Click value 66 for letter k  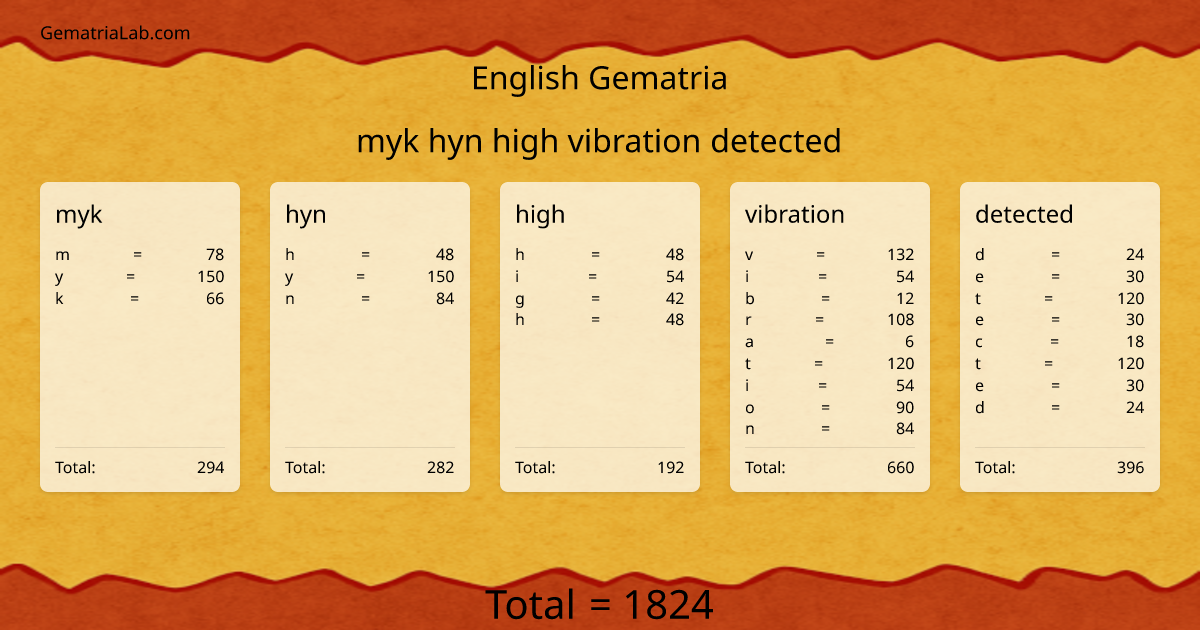pyautogui.click(x=215, y=299)
